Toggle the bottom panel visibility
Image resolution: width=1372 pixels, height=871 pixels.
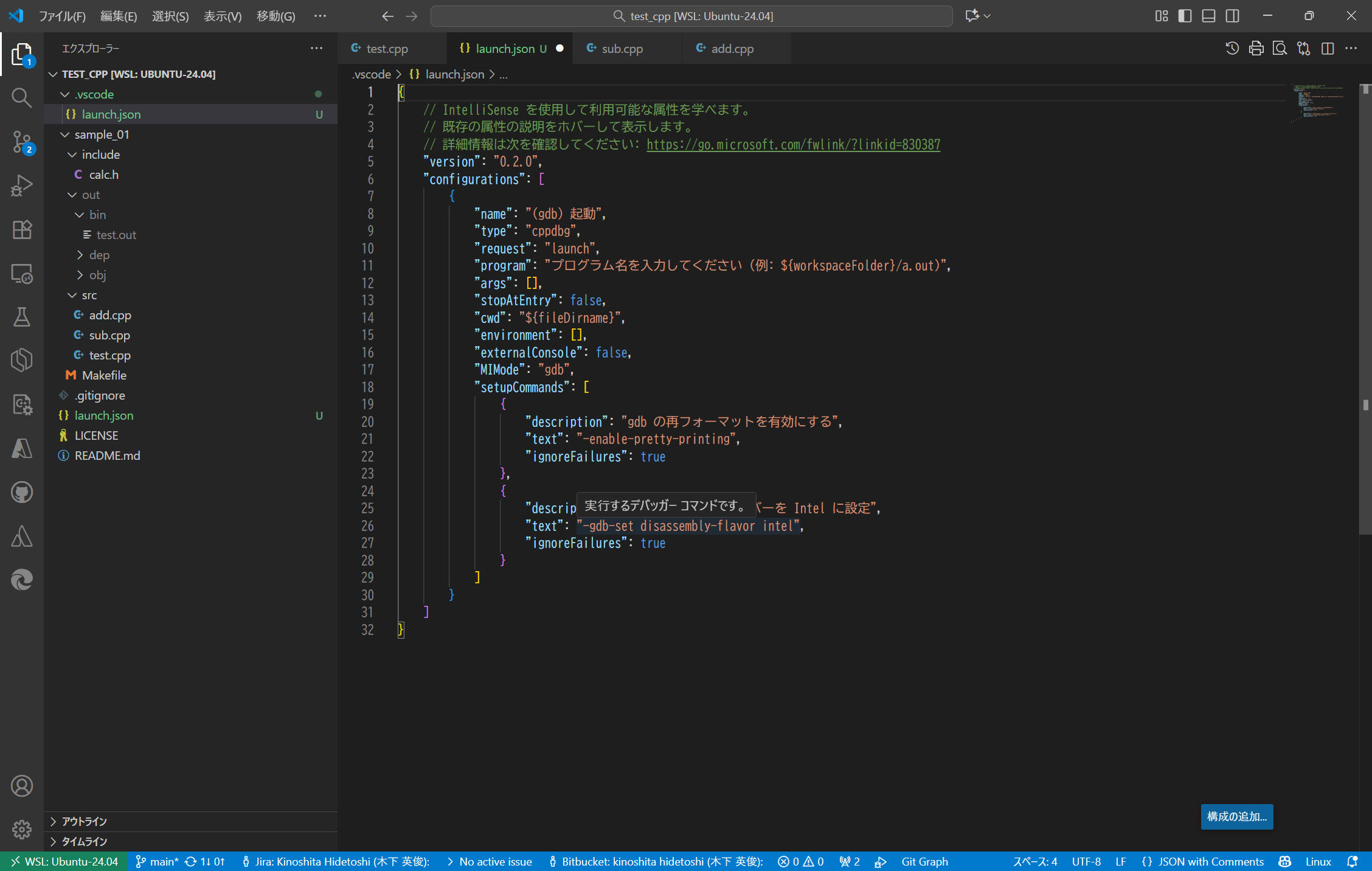click(x=1208, y=16)
